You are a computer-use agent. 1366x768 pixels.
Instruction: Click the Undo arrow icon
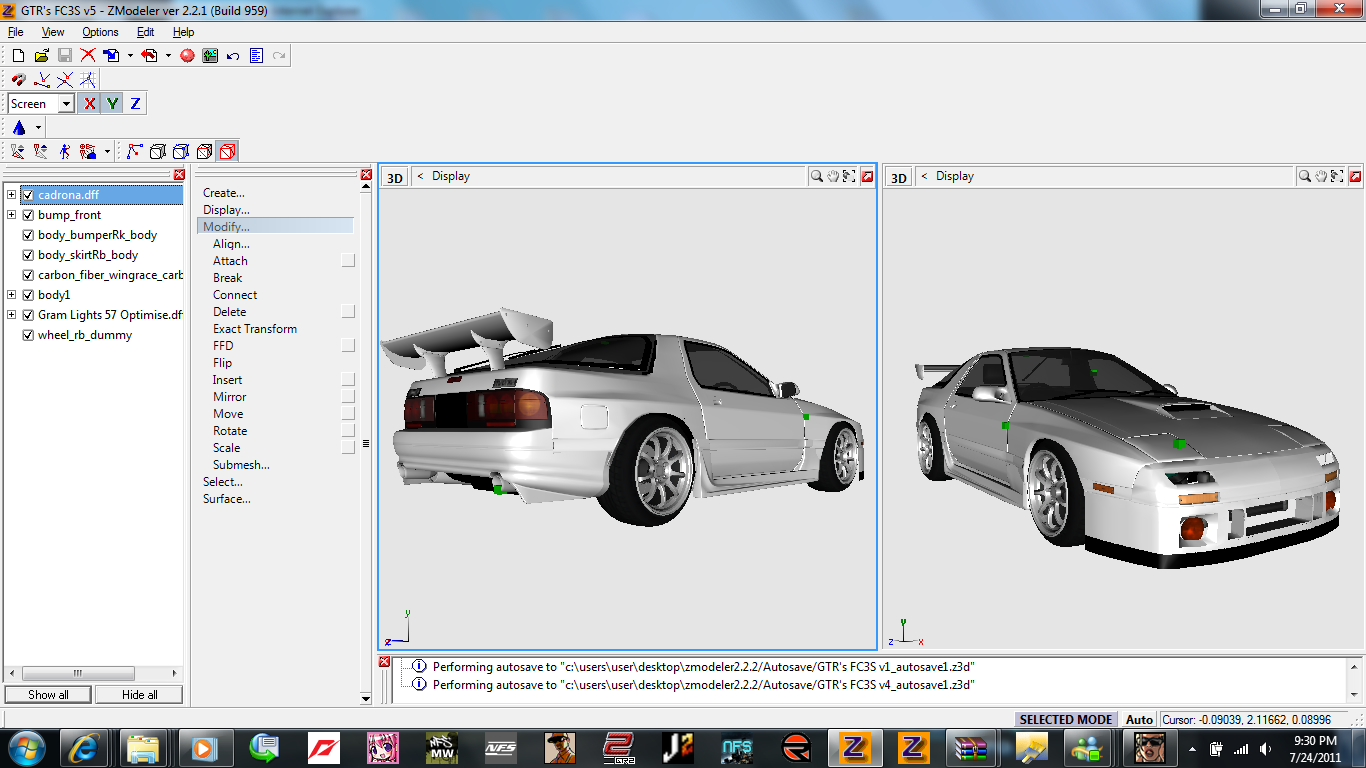pos(233,56)
